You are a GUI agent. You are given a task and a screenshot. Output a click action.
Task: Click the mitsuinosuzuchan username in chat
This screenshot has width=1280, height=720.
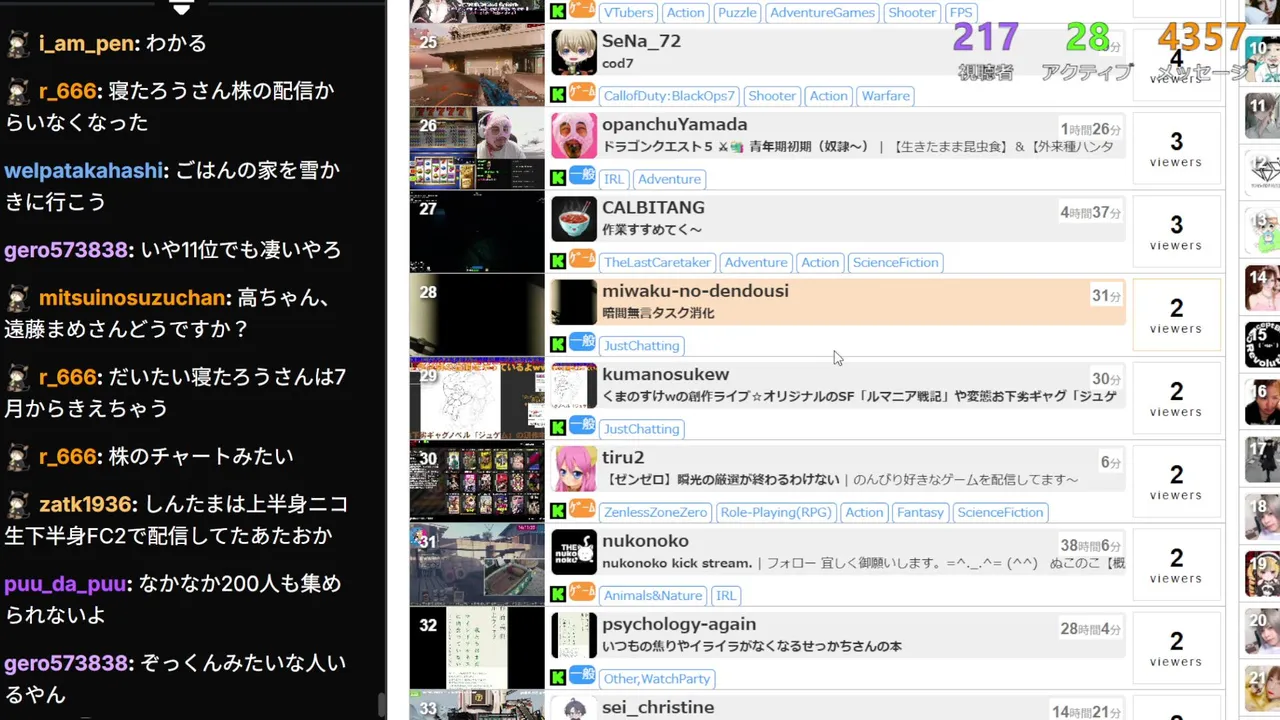click(x=132, y=297)
